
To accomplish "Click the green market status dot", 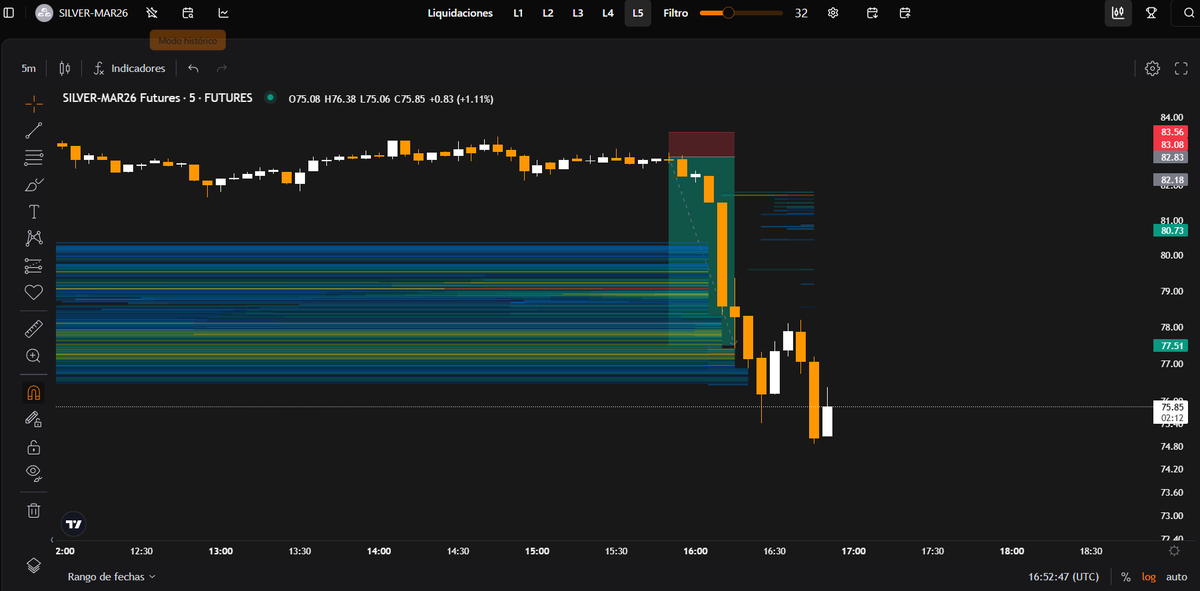I will click(270, 98).
